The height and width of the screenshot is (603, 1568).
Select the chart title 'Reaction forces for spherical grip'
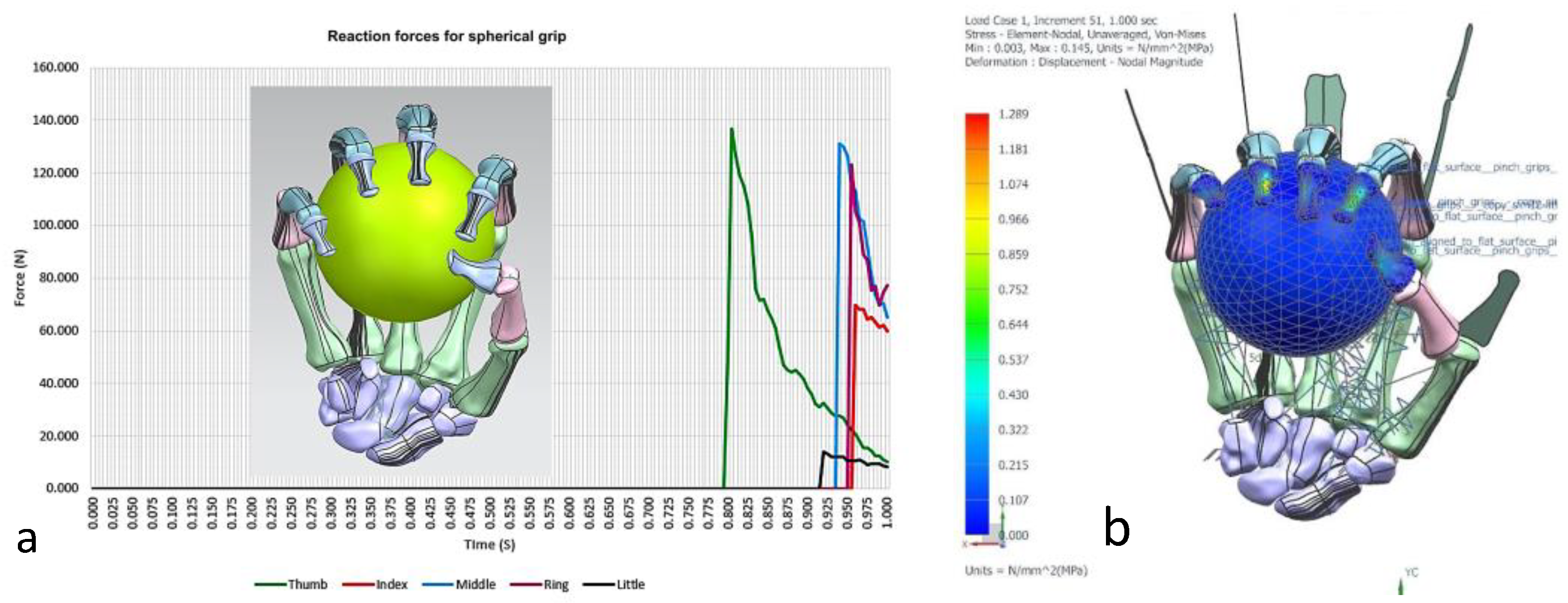[446, 36]
